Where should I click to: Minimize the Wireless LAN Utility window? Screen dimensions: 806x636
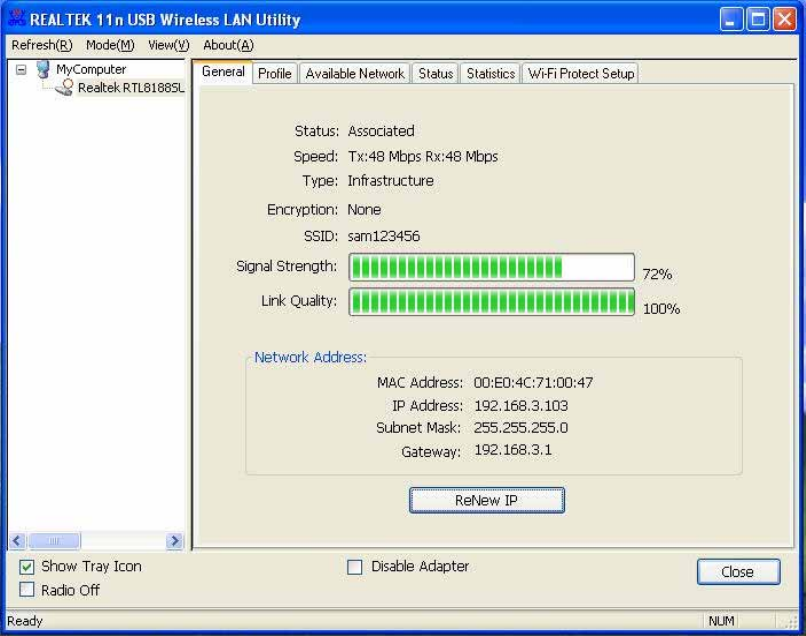point(730,20)
